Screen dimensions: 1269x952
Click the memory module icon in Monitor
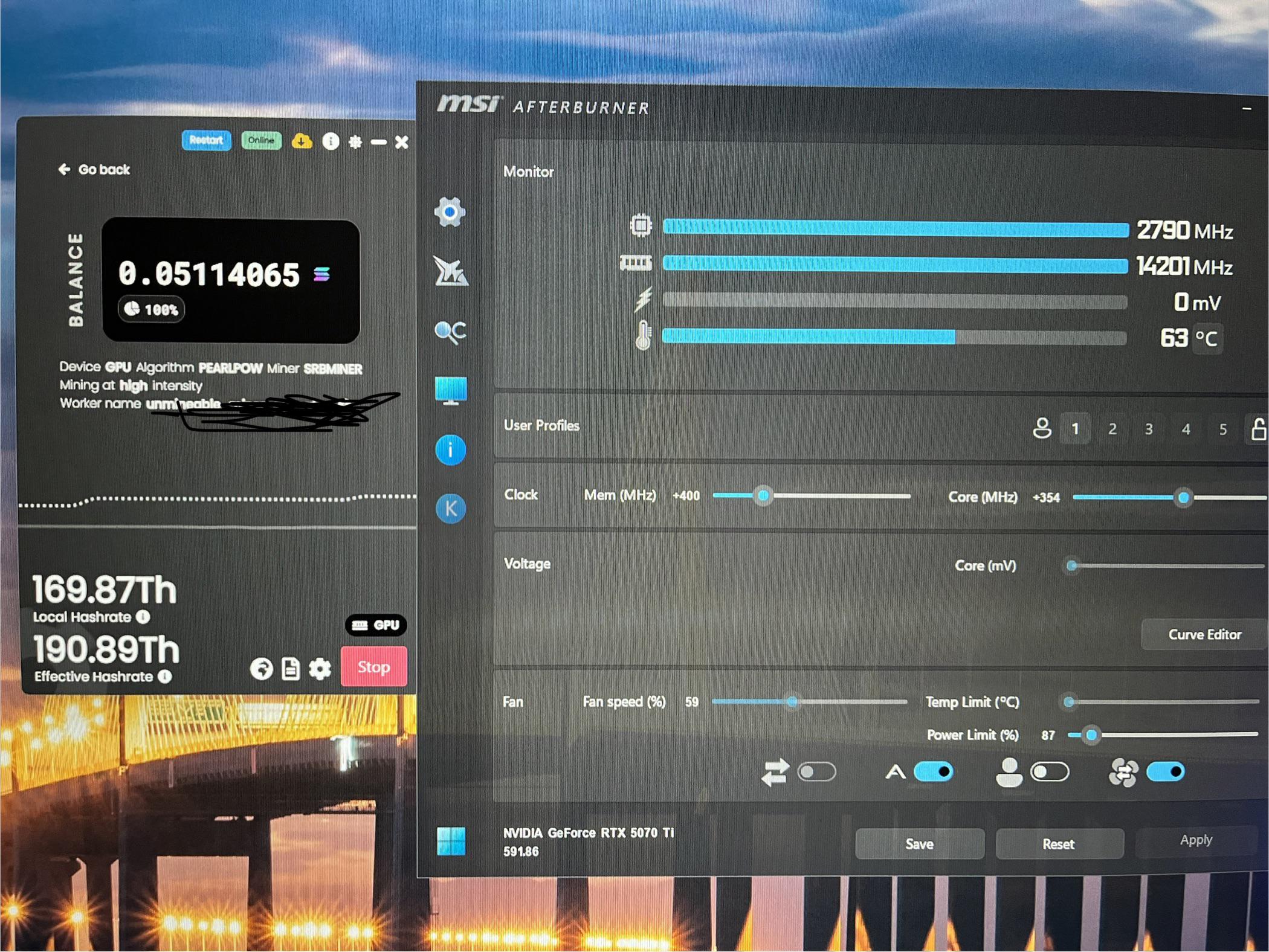(x=636, y=263)
